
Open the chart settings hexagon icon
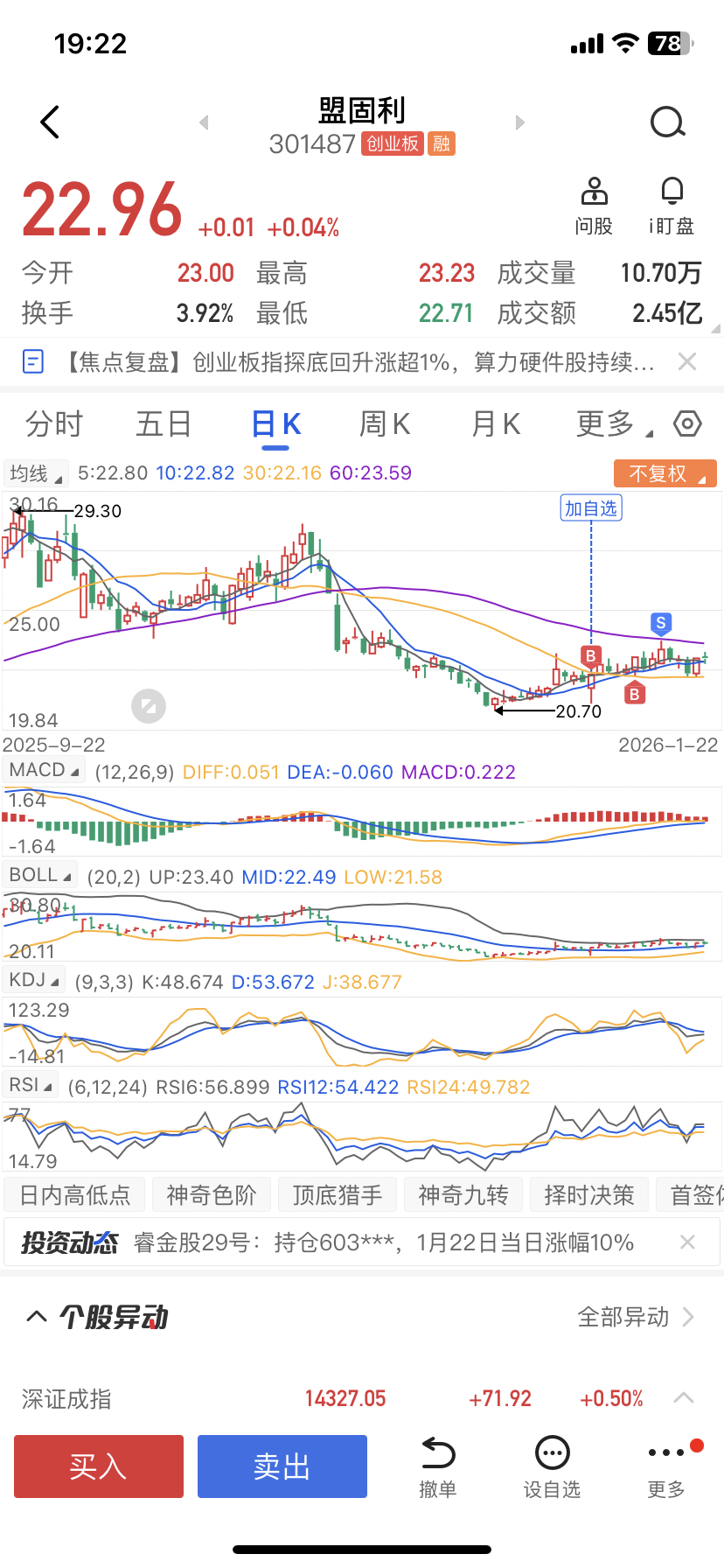coord(687,423)
